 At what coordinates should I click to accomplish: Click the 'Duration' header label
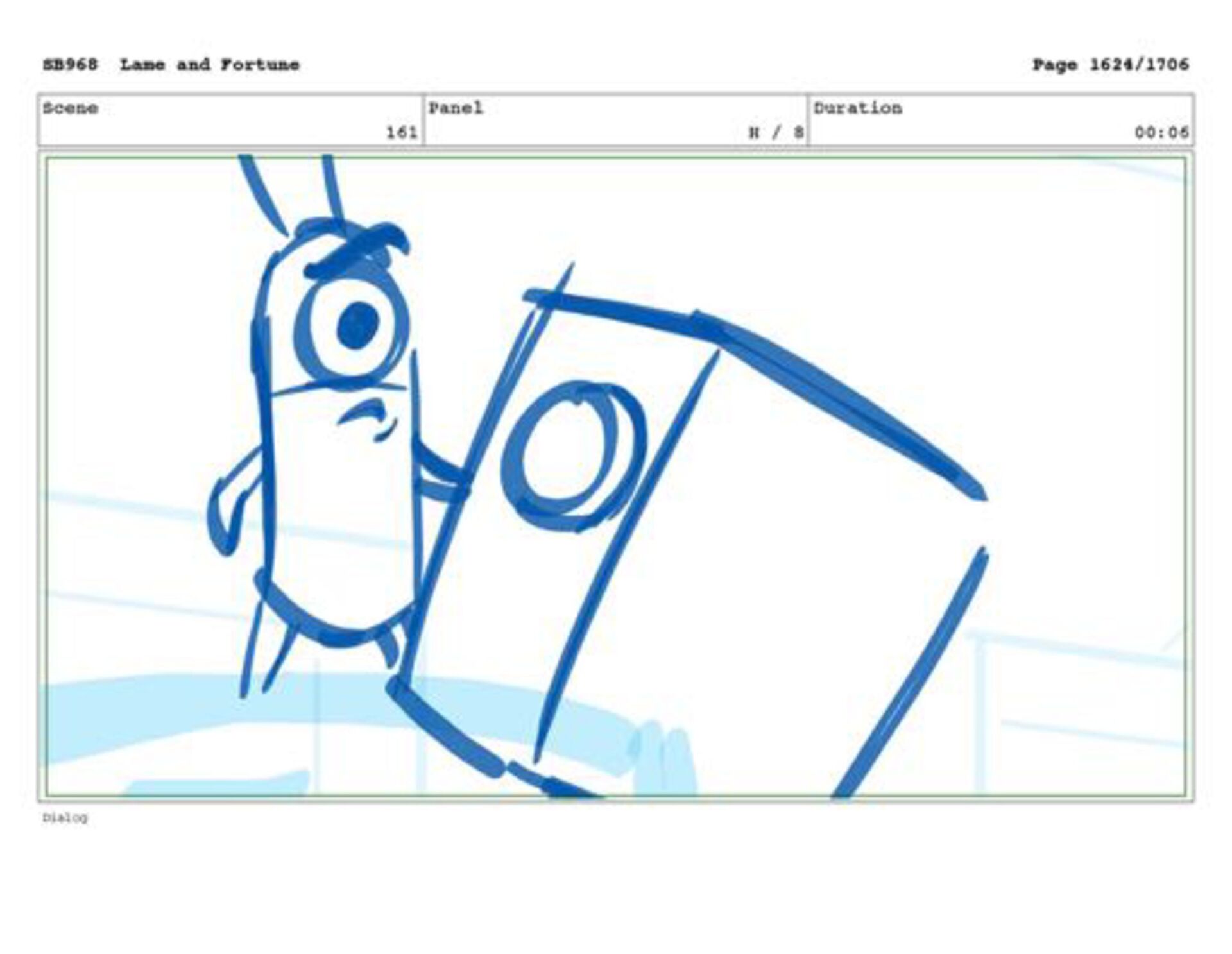click(x=858, y=108)
